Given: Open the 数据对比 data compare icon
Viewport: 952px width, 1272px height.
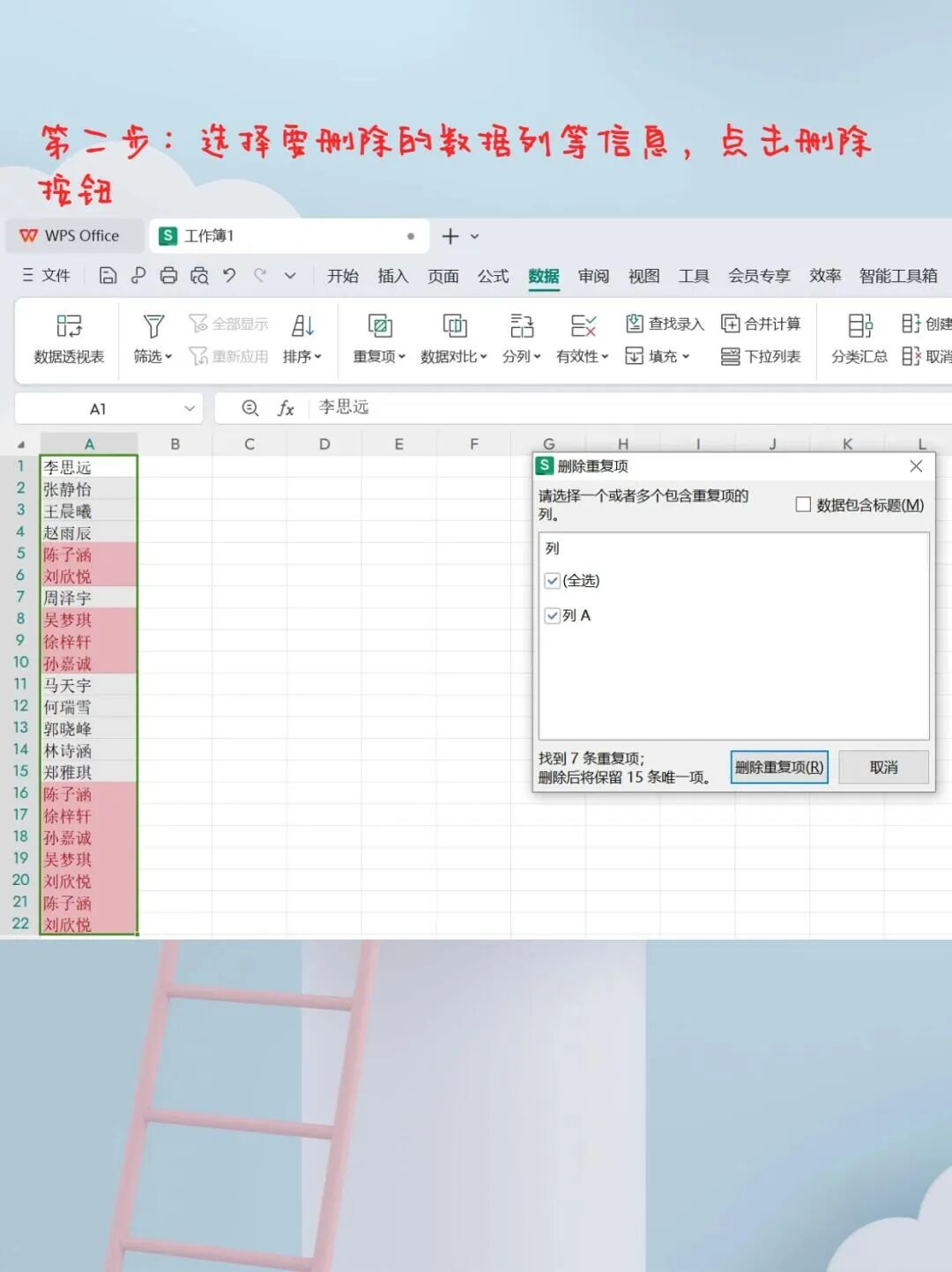Looking at the screenshot, I should pyautogui.click(x=454, y=326).
